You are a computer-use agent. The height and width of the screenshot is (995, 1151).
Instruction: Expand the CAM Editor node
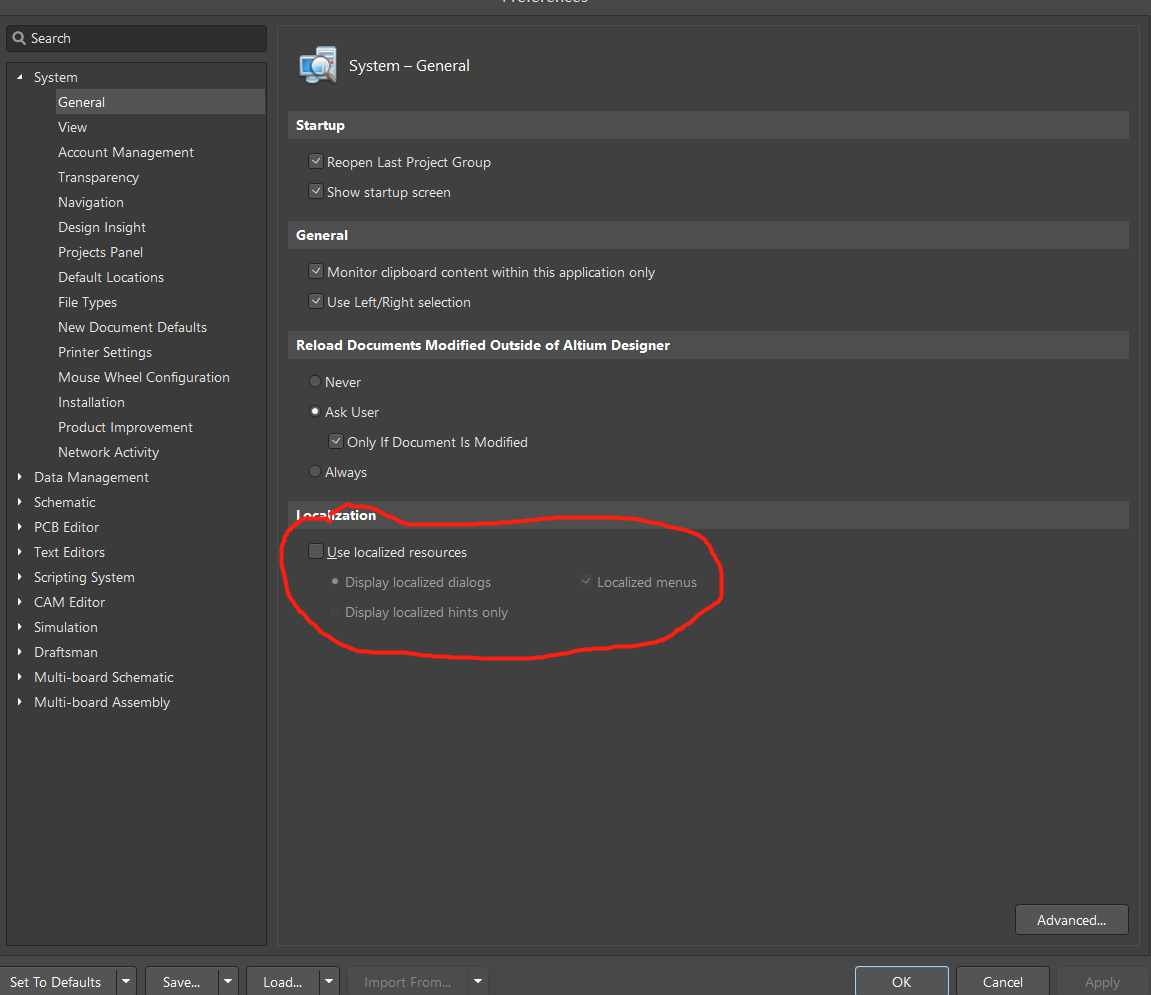(20, 602)
